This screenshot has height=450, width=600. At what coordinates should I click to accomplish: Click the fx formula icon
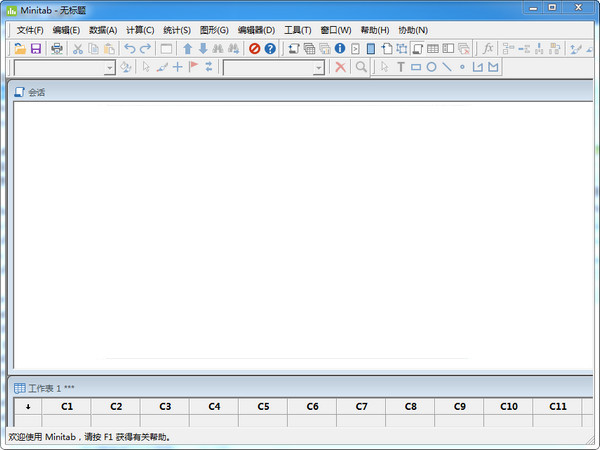coord(488,48)
